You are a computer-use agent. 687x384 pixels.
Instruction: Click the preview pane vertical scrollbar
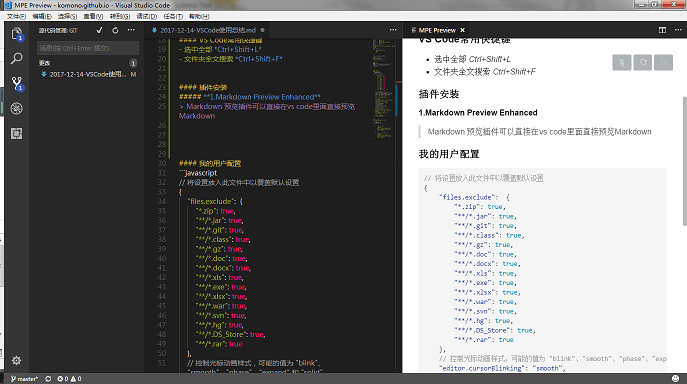684,161
